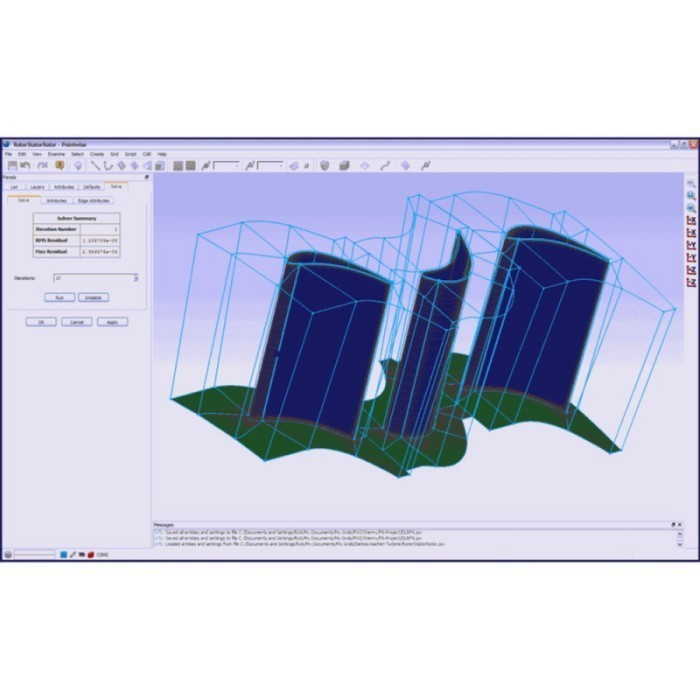Switch to the Layers panel tab
The image size is (700, 700).
[38, 187]
